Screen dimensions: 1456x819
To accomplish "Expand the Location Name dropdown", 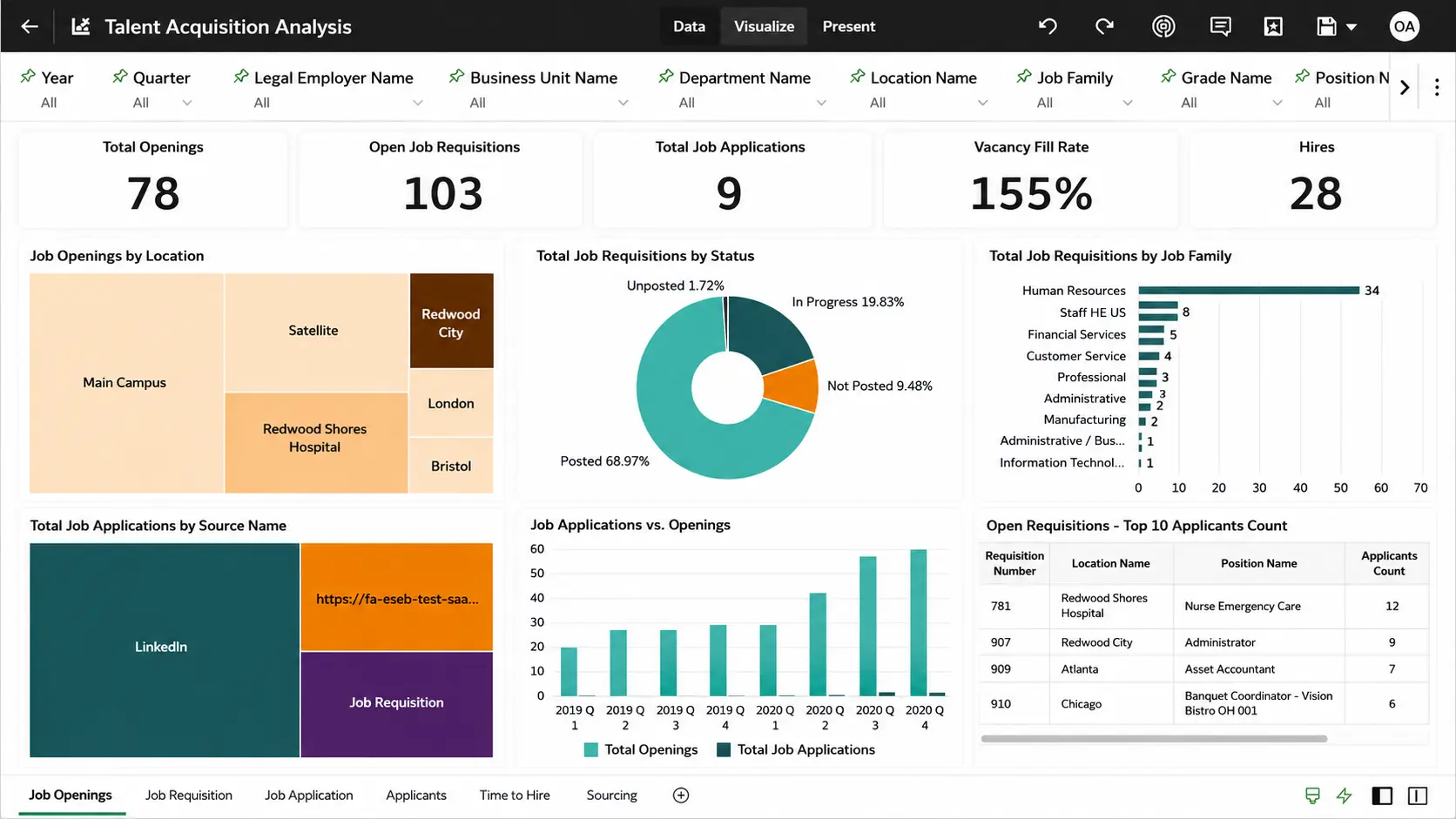I will point(983,103).
